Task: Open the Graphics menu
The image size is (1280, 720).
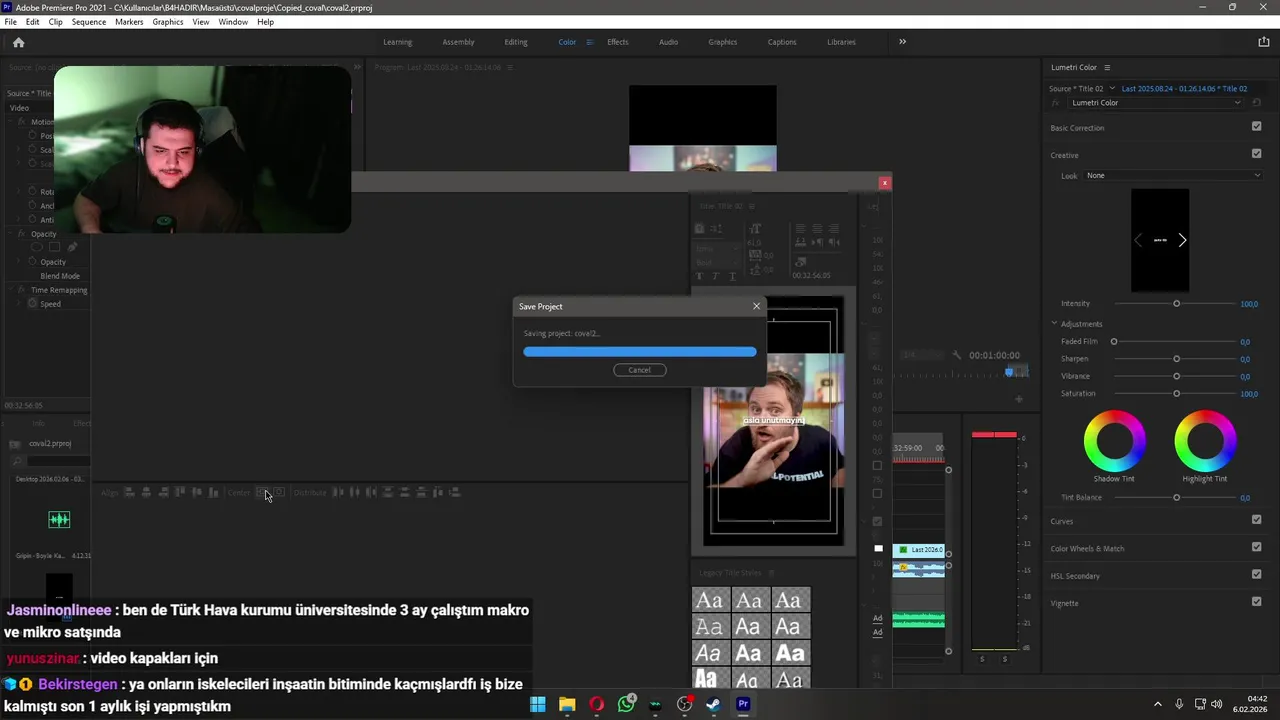Action: tap(168, 22)
